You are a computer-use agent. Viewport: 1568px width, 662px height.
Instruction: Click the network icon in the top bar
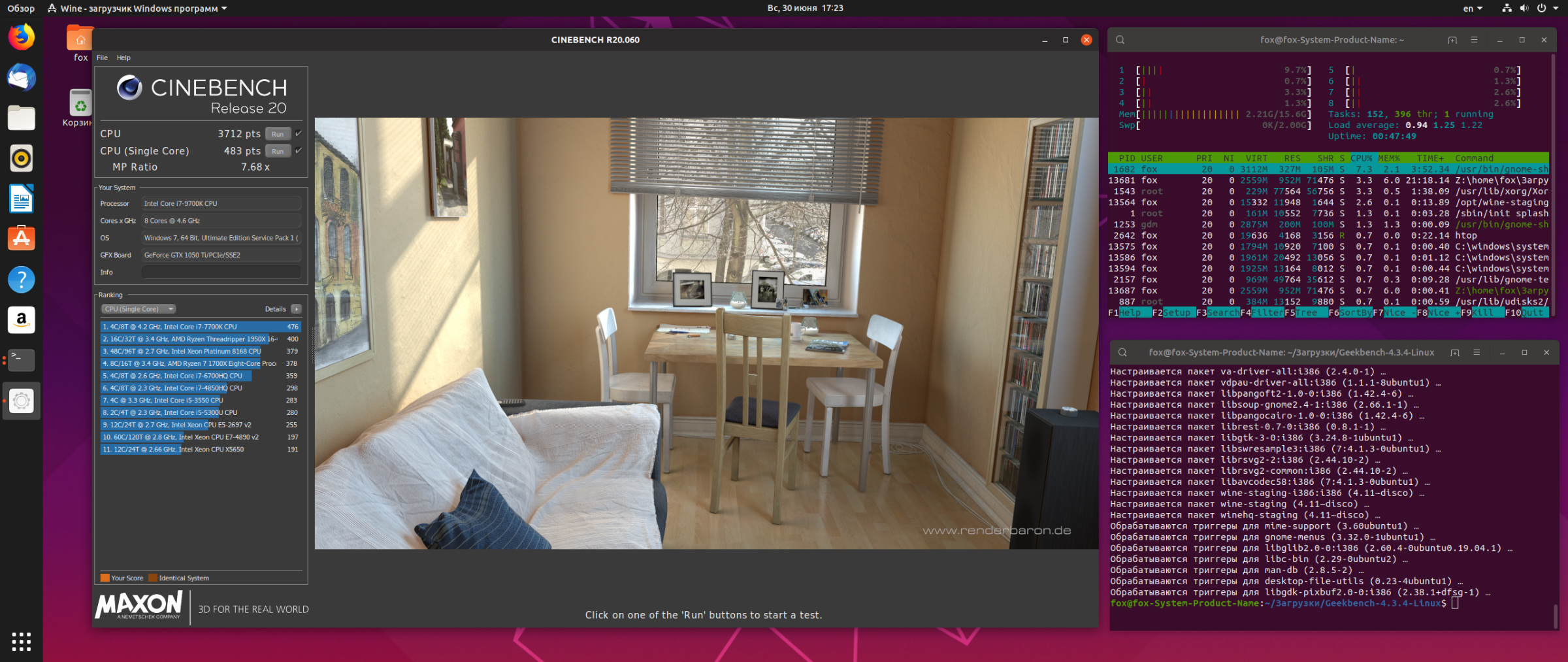click(x=1507, y=8)
